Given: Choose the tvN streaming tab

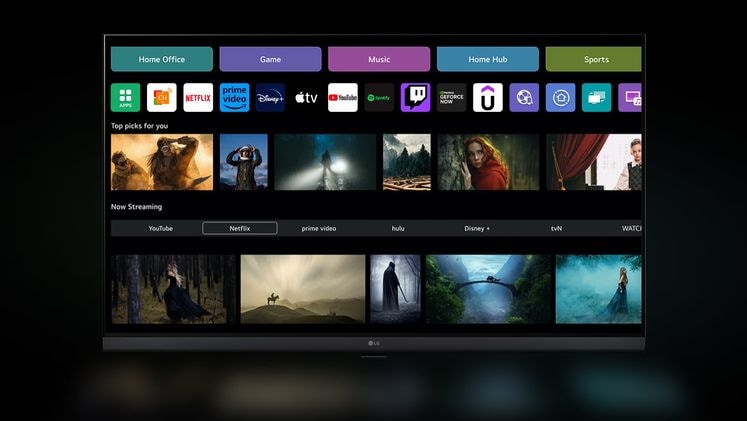Looking at the screenshot, I should pos(556,228).
